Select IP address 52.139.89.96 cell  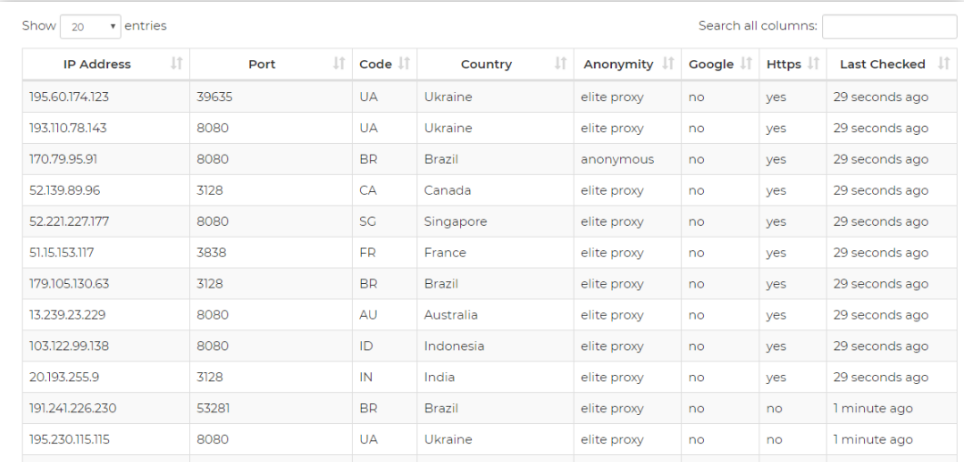coord(106,190)
